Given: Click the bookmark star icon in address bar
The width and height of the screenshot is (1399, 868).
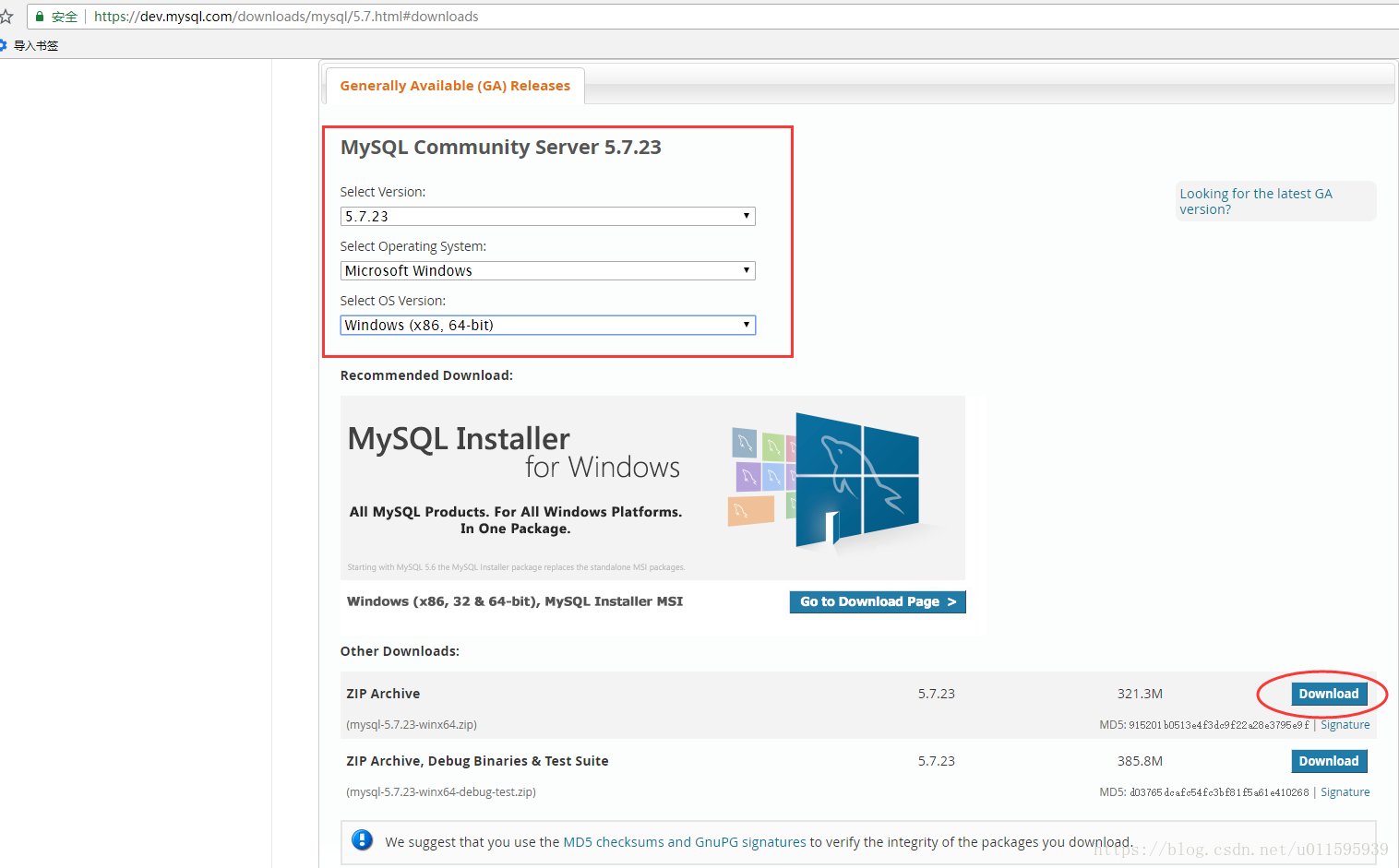Looking at the screenshot, I should pyautogui.click(x=6, y=17).
